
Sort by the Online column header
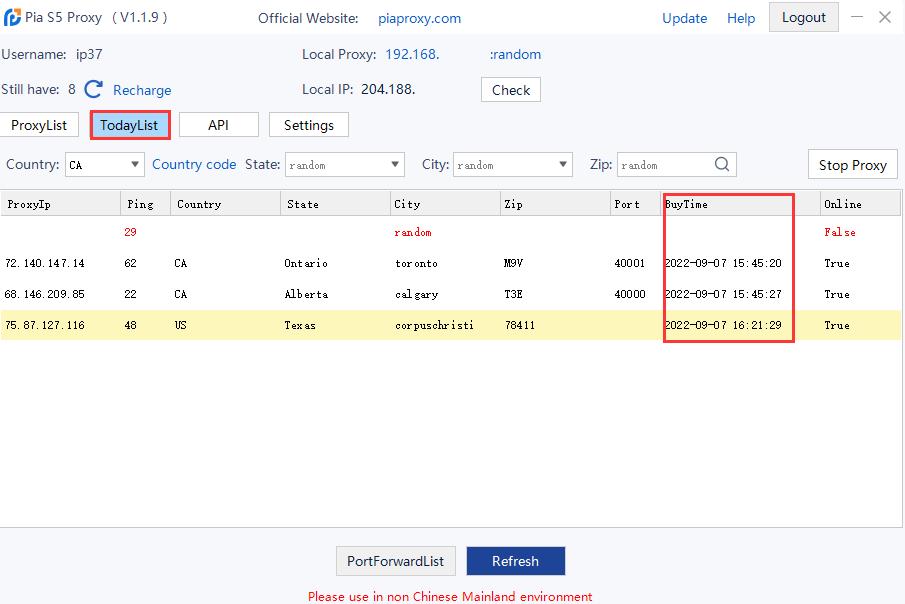coord(861,204)
